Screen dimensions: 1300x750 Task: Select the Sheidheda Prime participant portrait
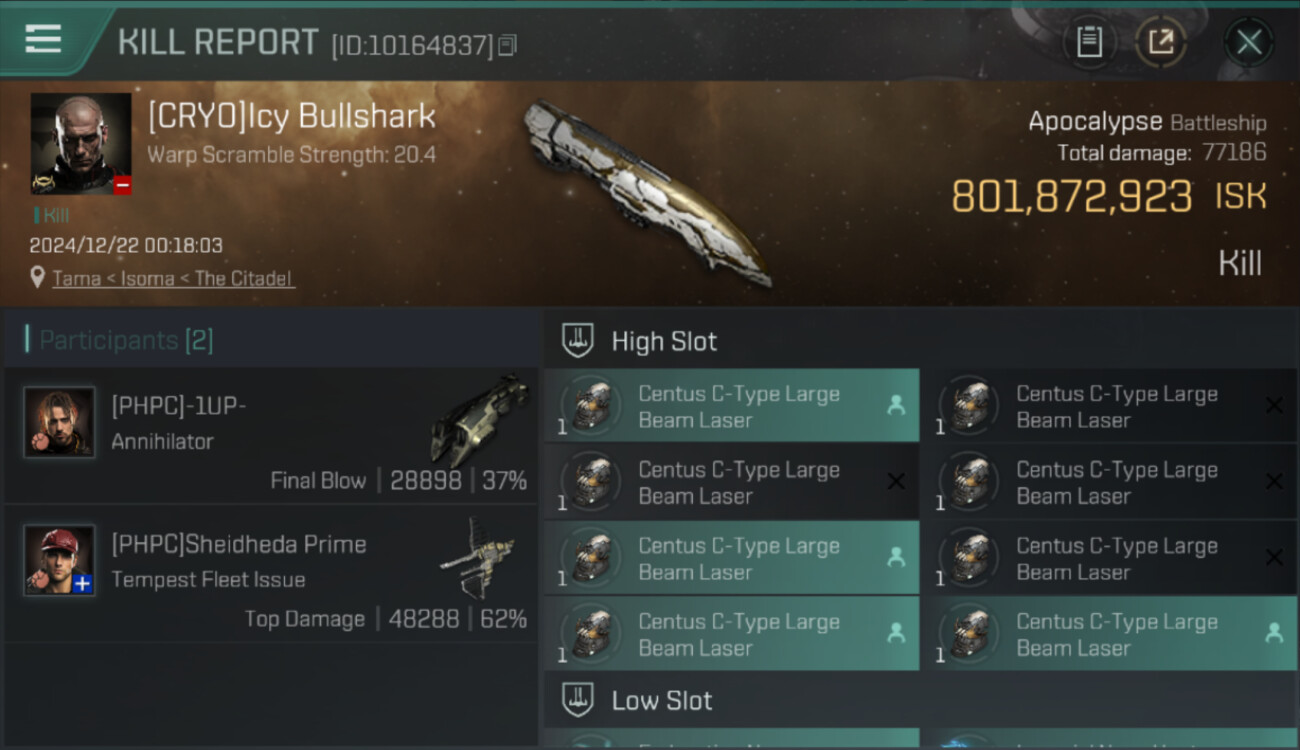[x=60, y=560]
